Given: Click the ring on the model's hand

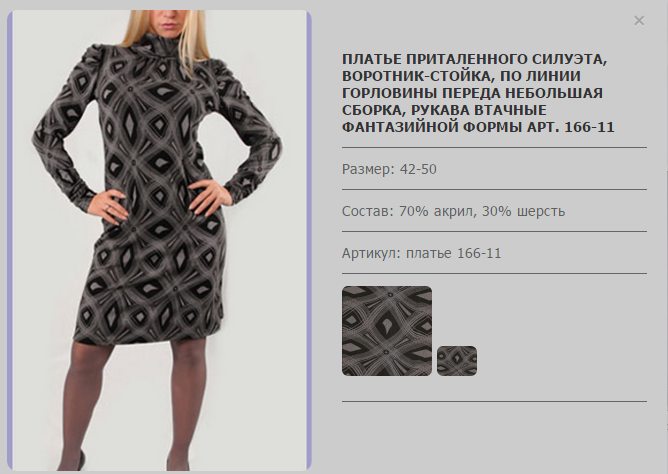Looking at the screenshot, I should (x=107, y=208).
